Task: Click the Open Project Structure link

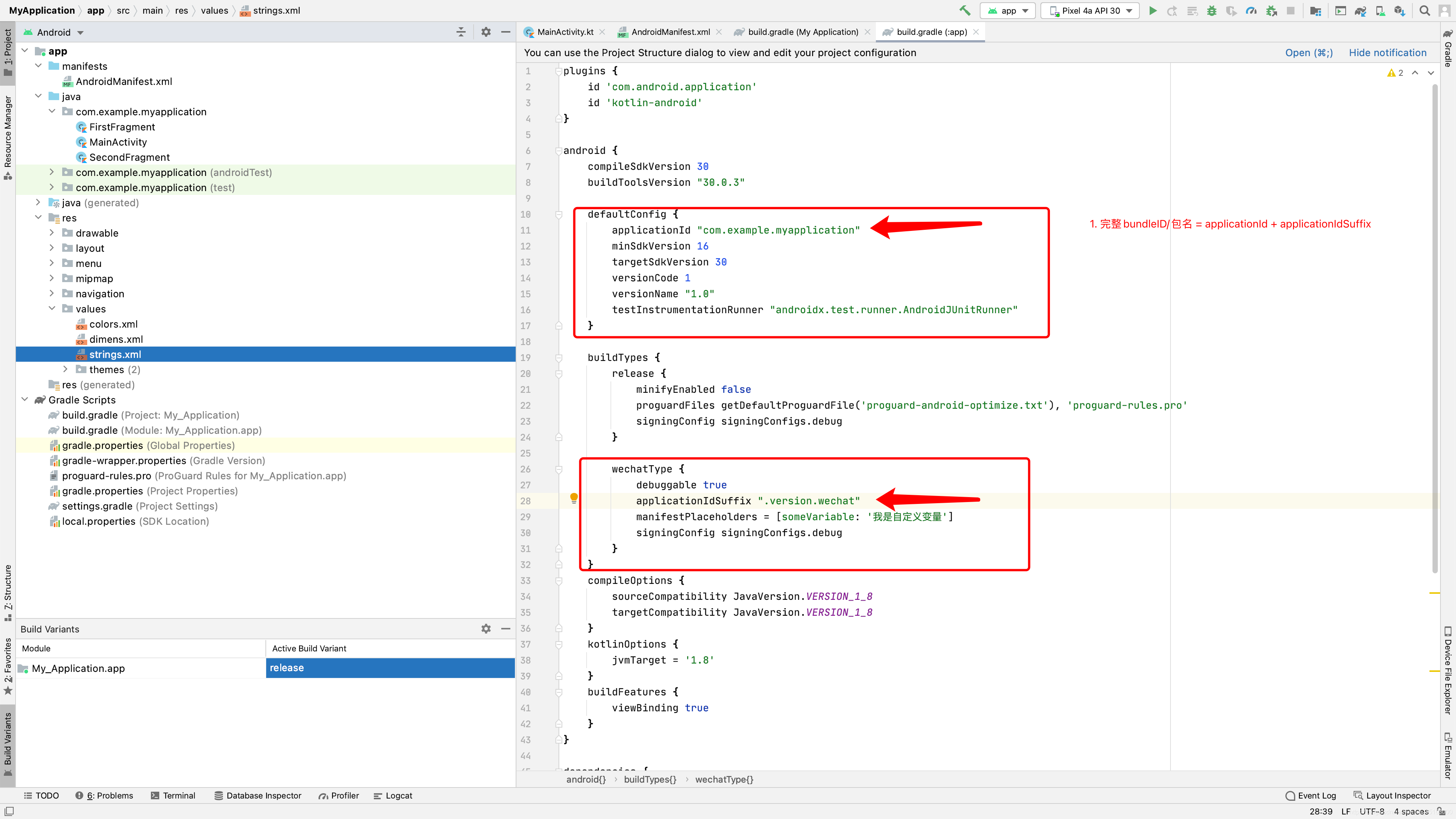Action: click(x=1309, y=53)
